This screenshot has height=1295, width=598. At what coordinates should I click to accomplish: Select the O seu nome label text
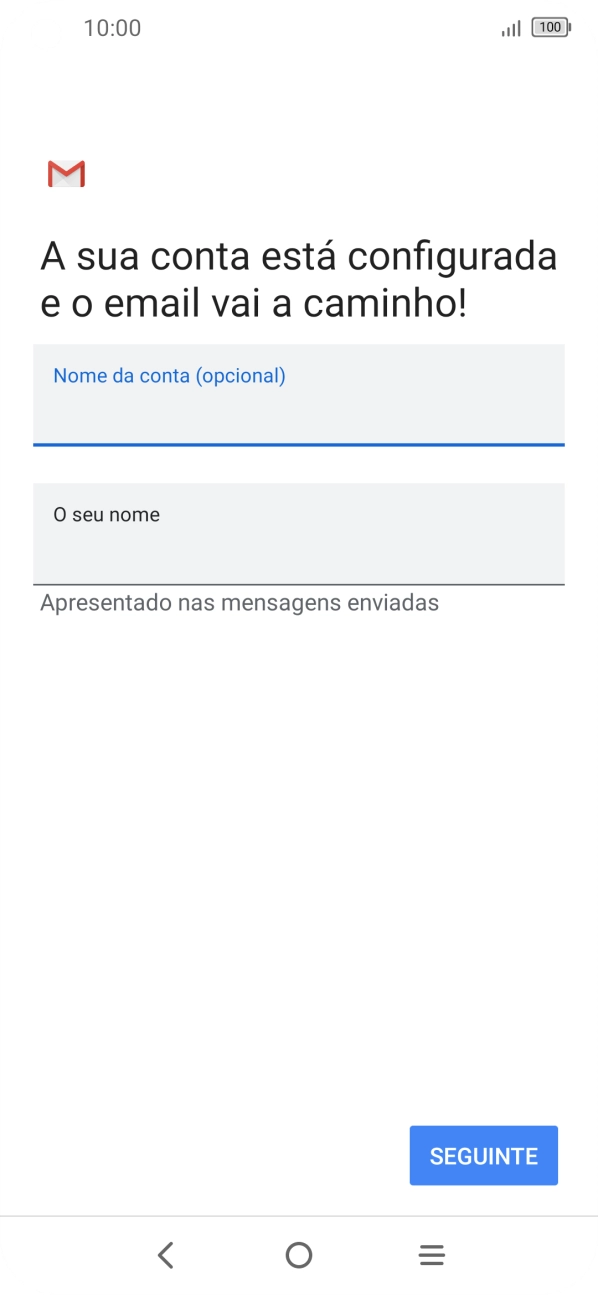(107, 514)
